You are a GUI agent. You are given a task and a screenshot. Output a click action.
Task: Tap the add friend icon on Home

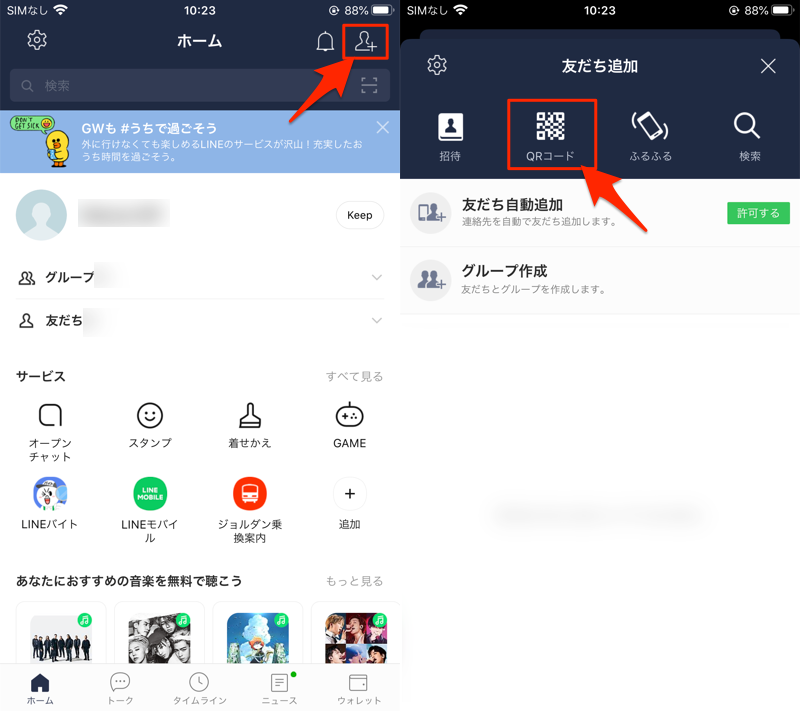click(365, 42)
